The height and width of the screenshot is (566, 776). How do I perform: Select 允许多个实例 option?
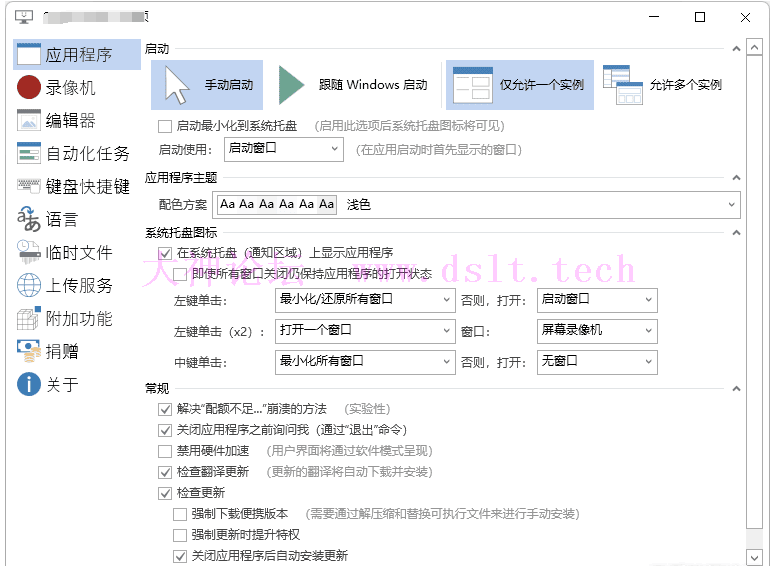(663, 85)
